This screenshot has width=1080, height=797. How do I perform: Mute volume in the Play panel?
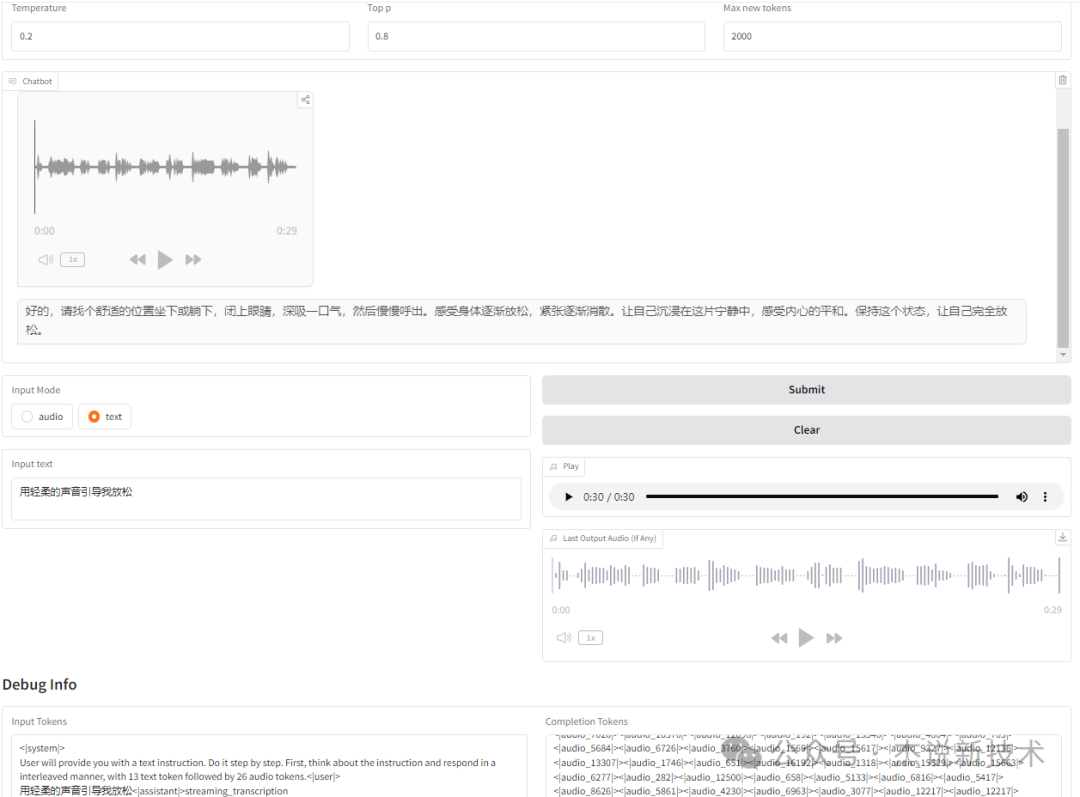coord(1021,497)
